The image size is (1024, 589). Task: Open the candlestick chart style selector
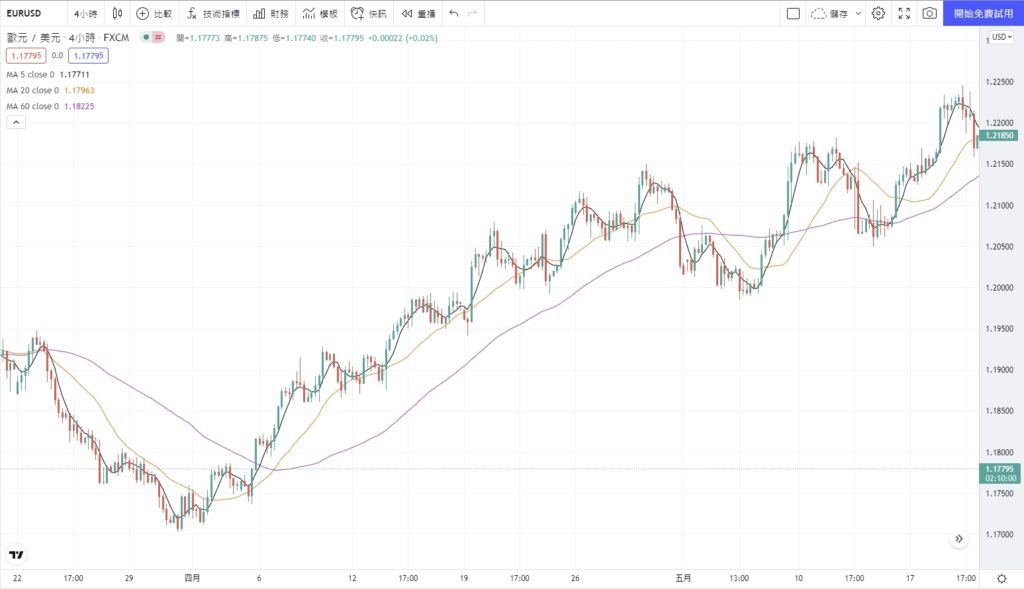click(x=117, y=14)
